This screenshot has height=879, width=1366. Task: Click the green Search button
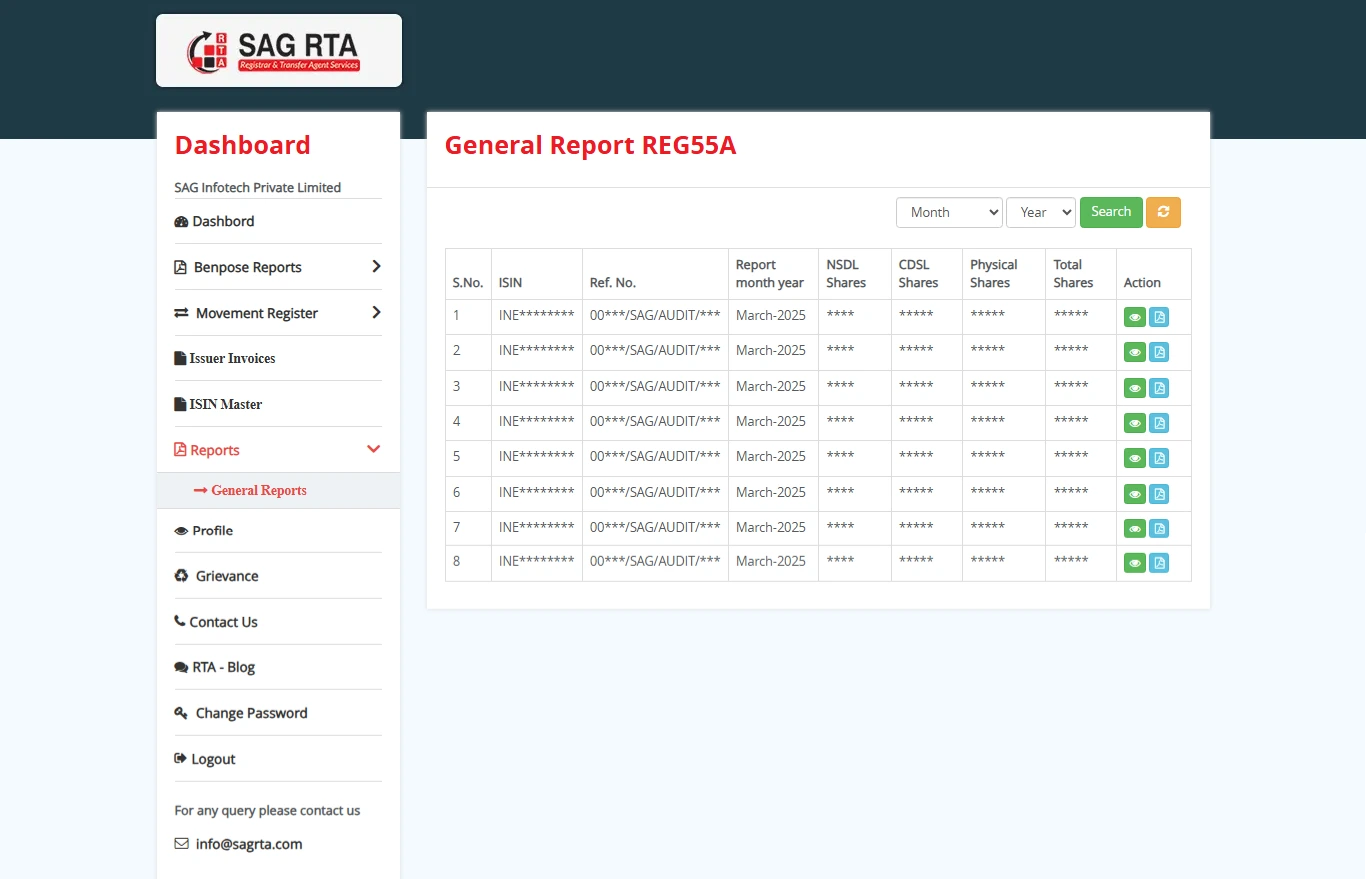pyautogui.click(x=1110, y=212)
